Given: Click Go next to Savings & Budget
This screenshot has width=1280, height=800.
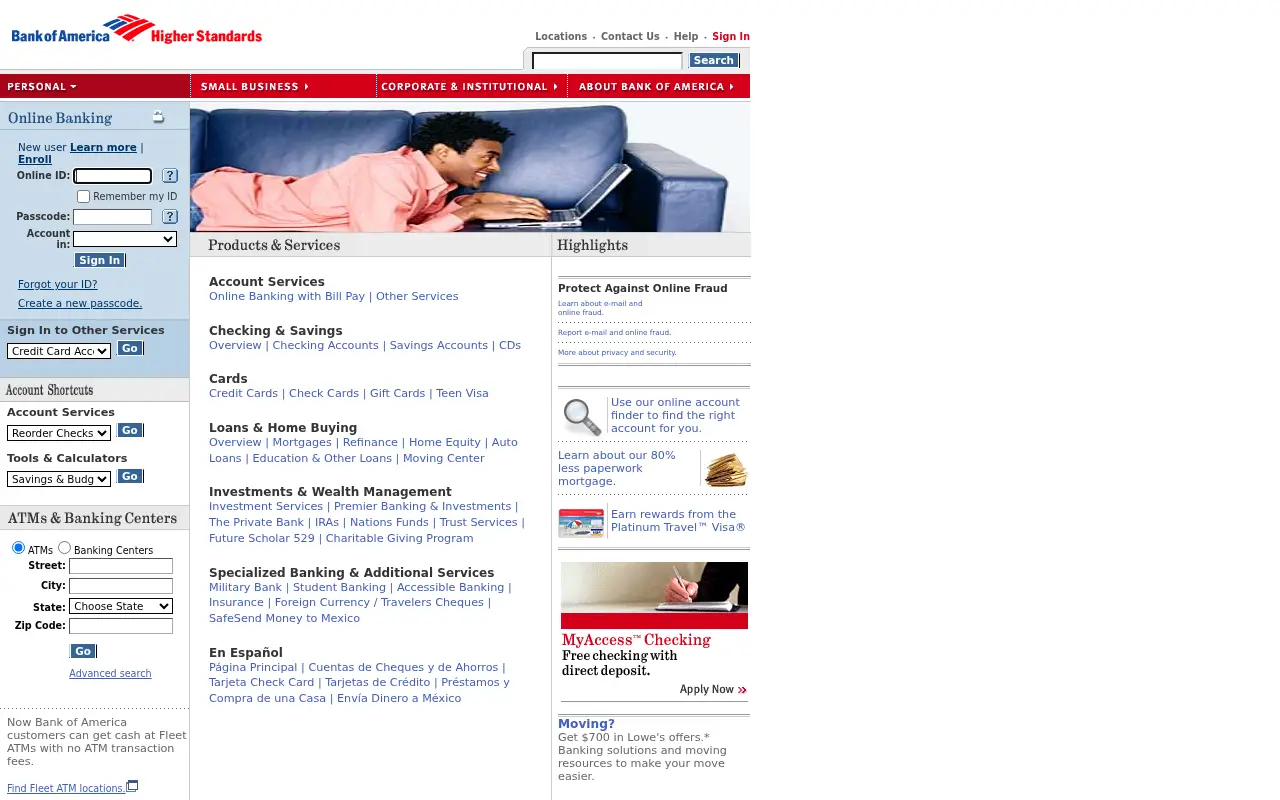Looking at the screenshot, I should 130,477.
